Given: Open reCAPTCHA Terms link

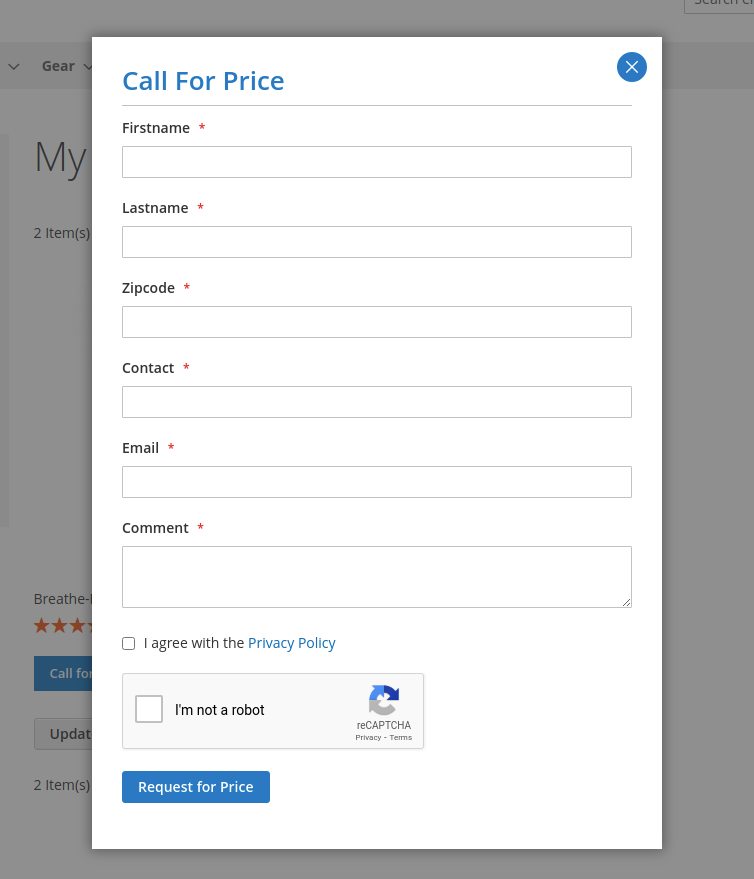Looking at the screenshot, I should coord(401,737).
